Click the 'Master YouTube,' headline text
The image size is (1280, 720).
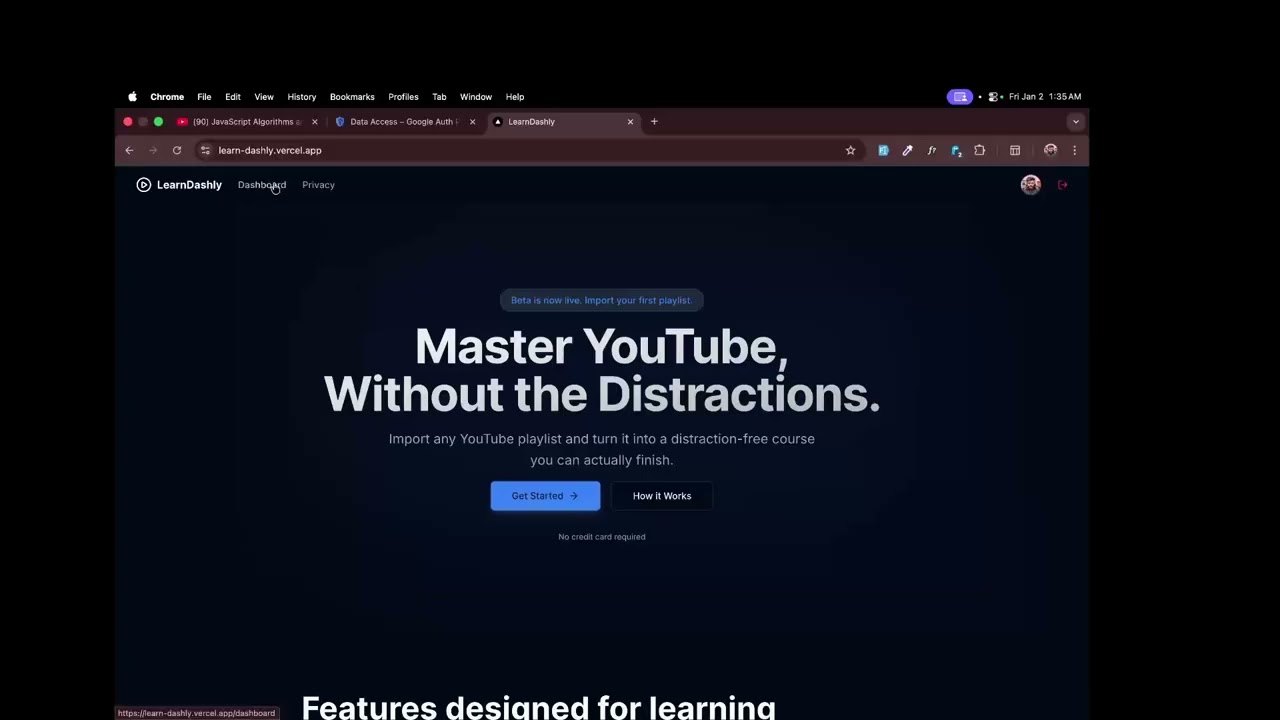pos(602,347)
